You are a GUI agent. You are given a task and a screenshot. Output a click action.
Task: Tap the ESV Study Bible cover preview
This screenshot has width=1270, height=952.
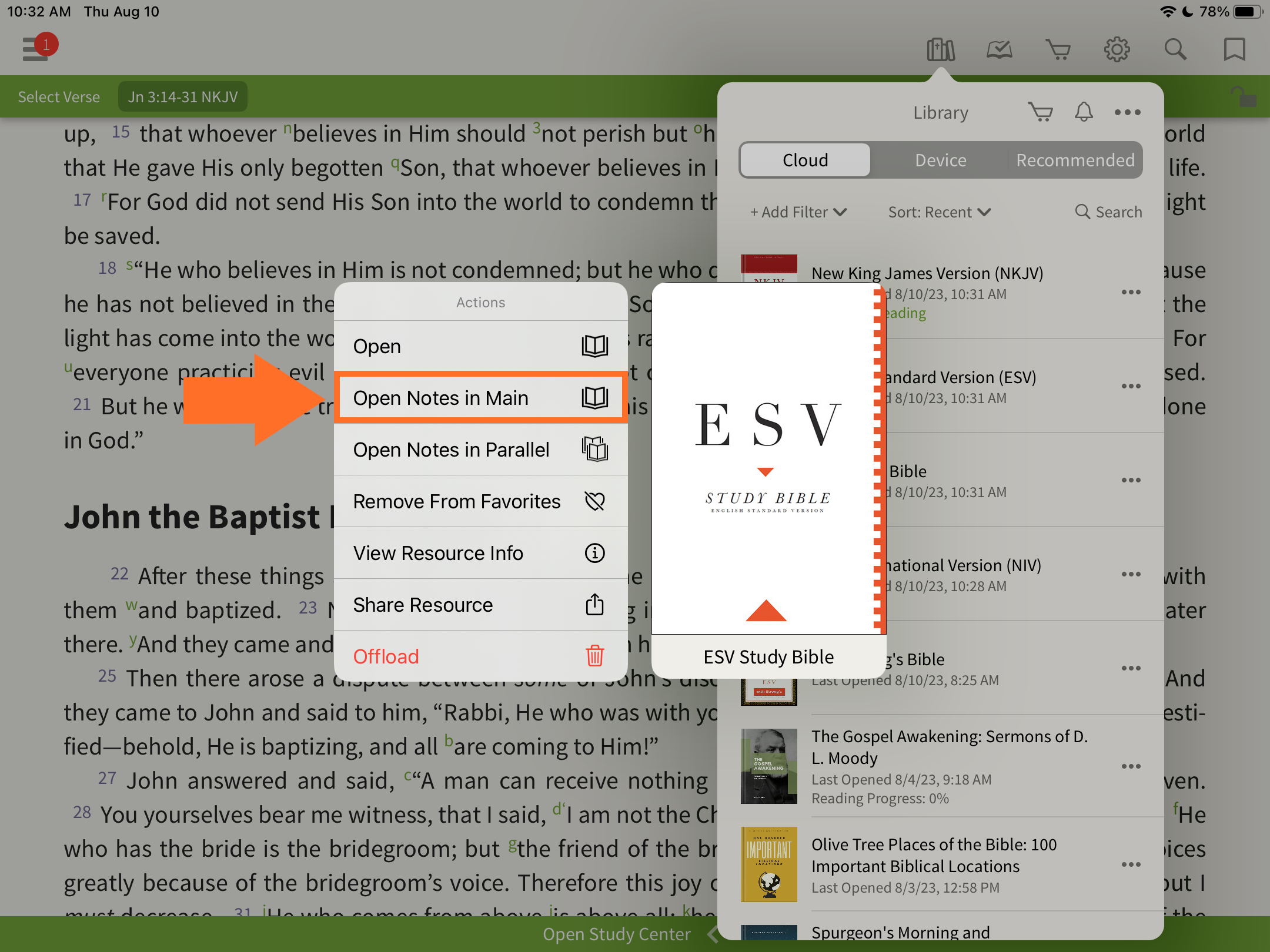[768, 458]
